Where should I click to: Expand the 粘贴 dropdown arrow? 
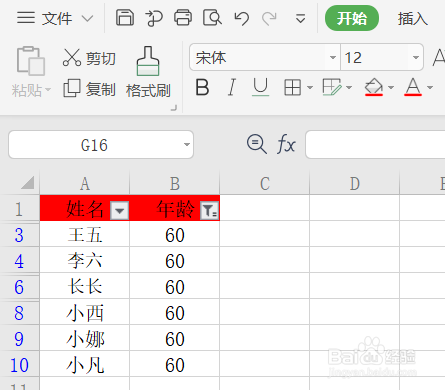(48, 89)
